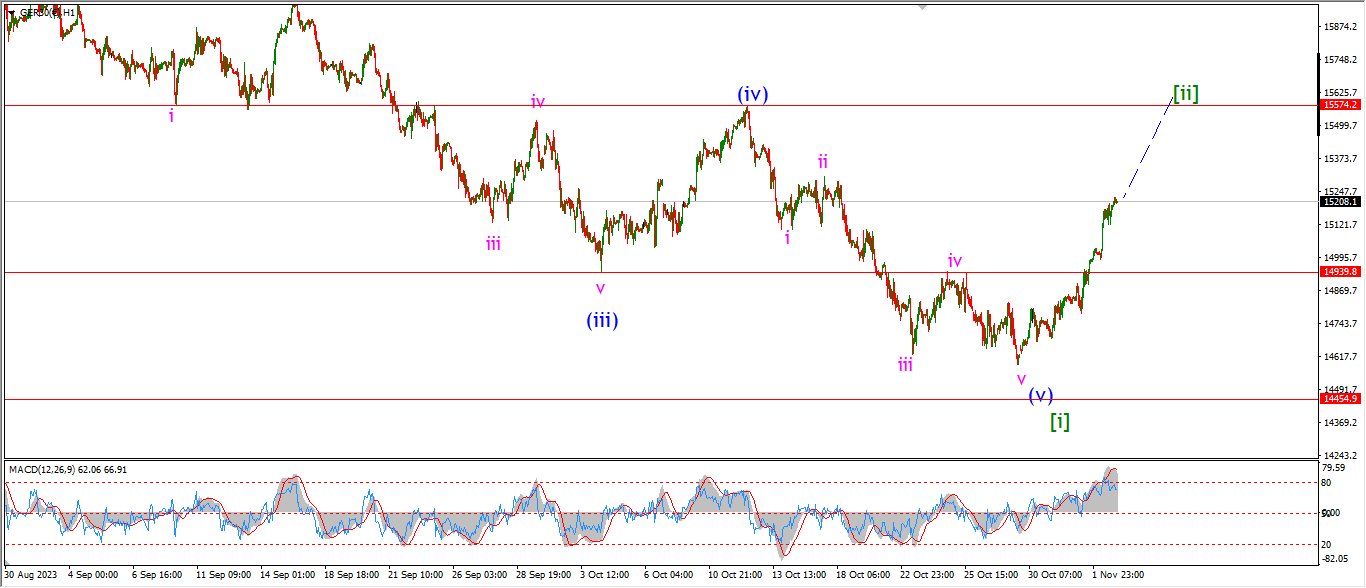
Task: Click the triangle icon beside the GER30 title
Action: coord(11,12)
